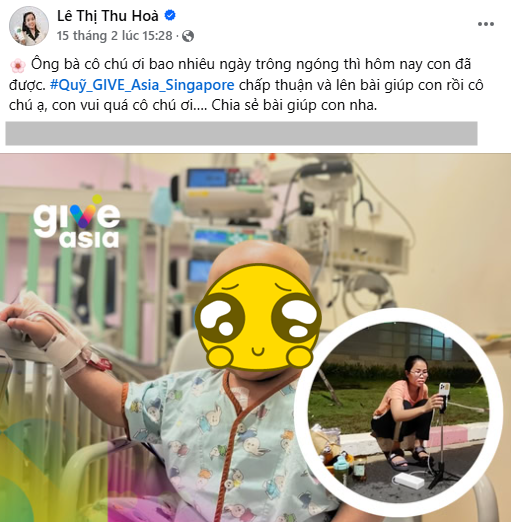Image resolution: width=511 pixels, height=522 pixels.
Task: Open the post timestamp 15 tháng 2 lúc 15:28
Action: pos(115,36)
